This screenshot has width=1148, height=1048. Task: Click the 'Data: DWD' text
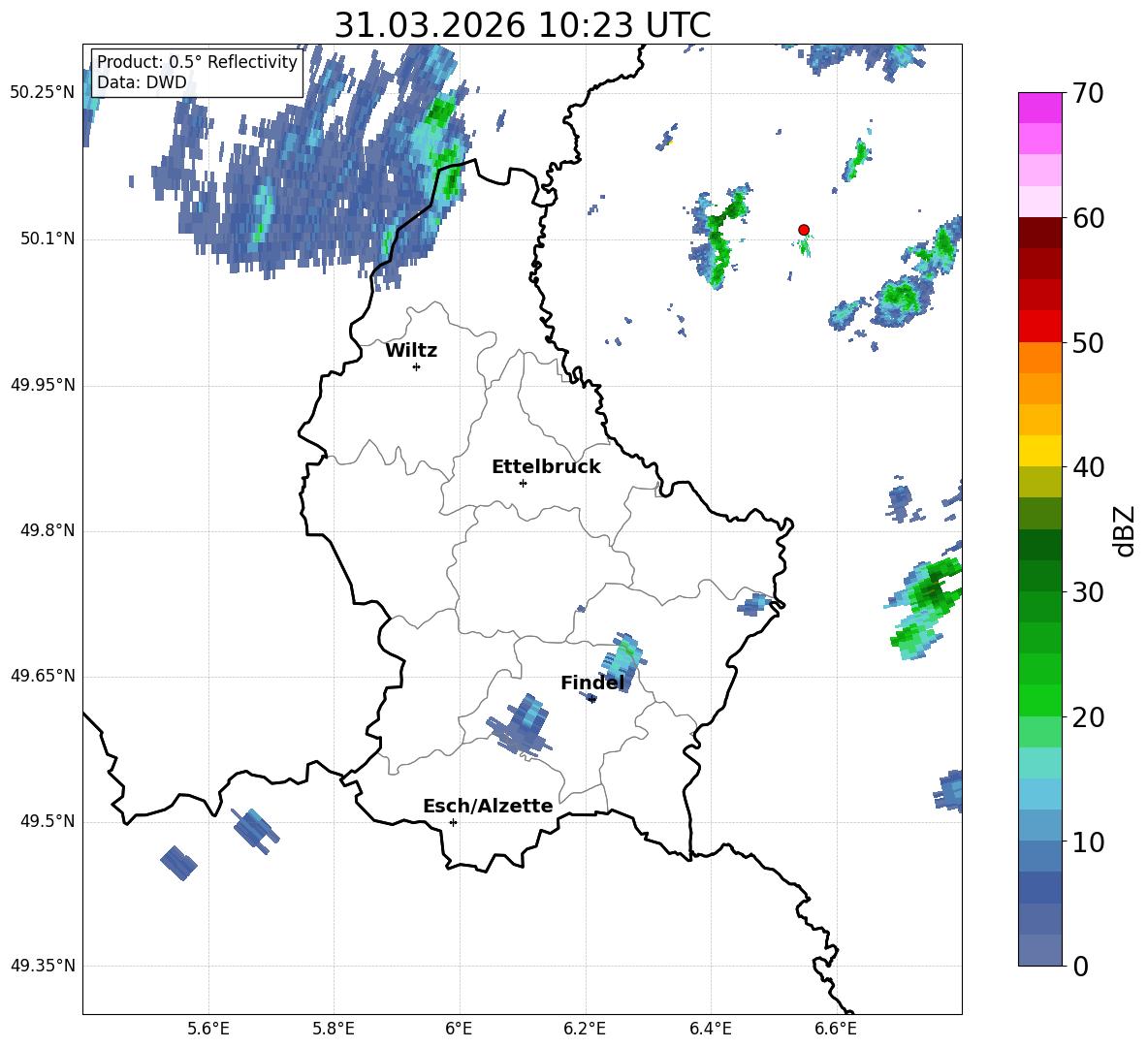pos(142,82)
